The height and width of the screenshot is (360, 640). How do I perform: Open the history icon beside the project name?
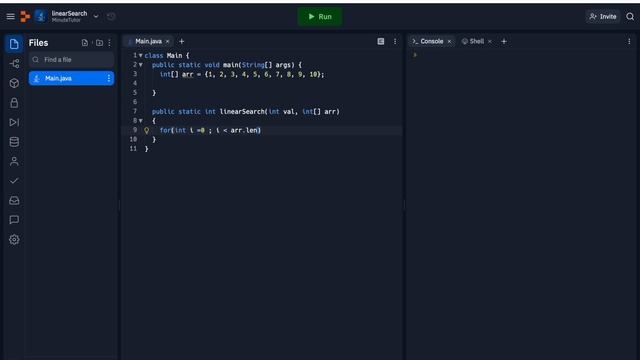[111, 17]
